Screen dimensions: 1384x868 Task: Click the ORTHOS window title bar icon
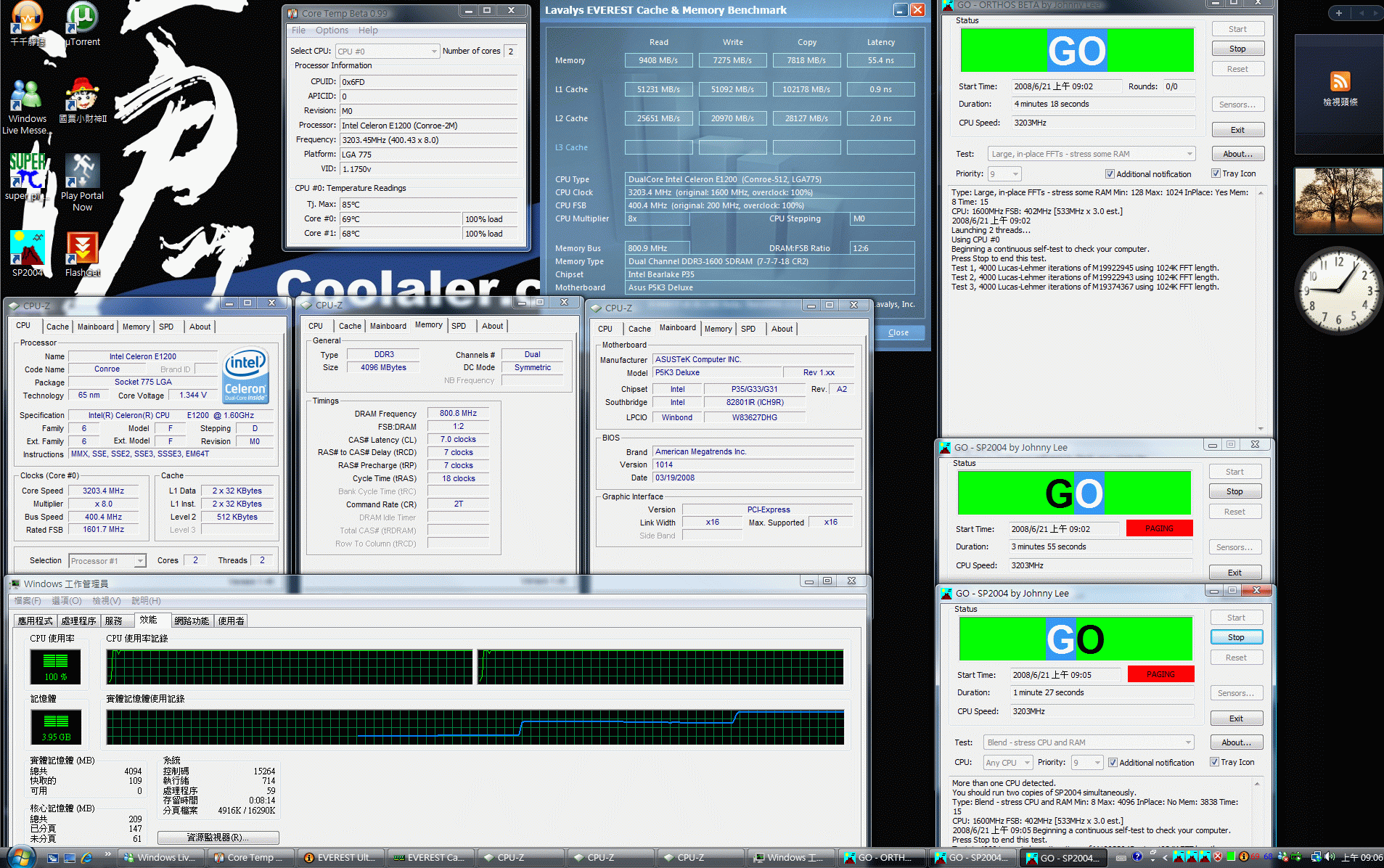click(948, 5)
